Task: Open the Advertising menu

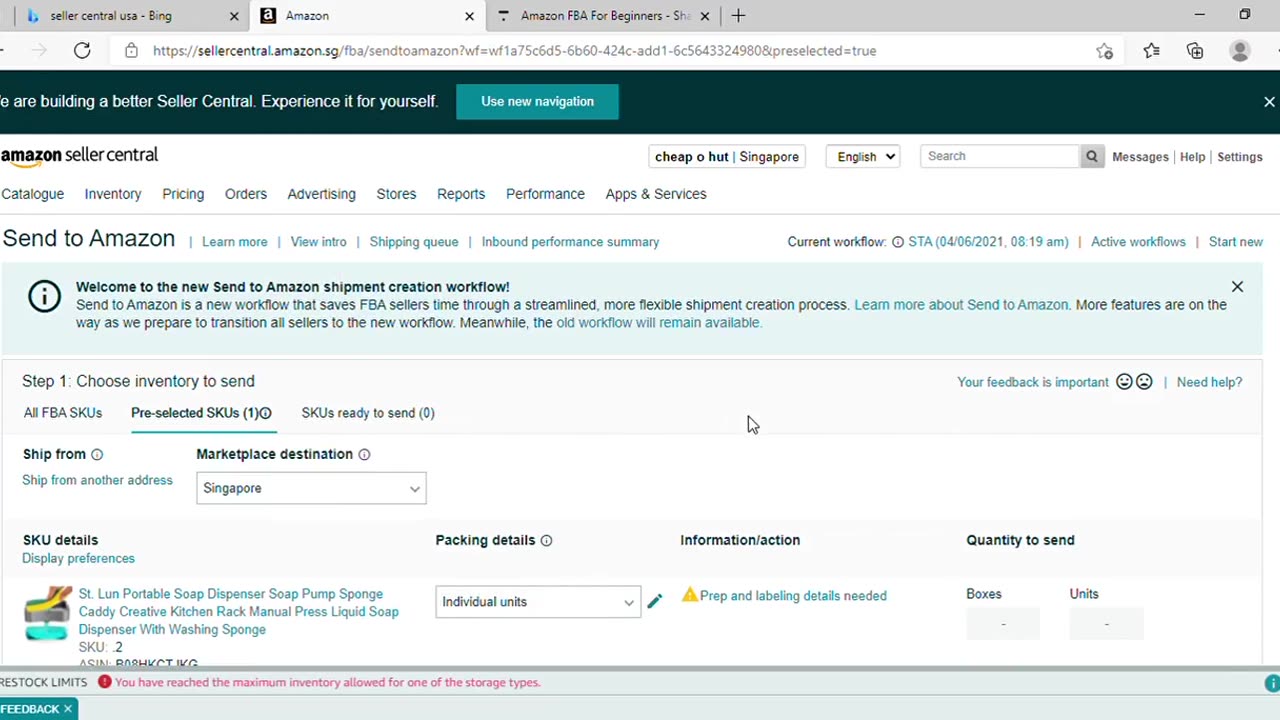Action: (321, 194)
